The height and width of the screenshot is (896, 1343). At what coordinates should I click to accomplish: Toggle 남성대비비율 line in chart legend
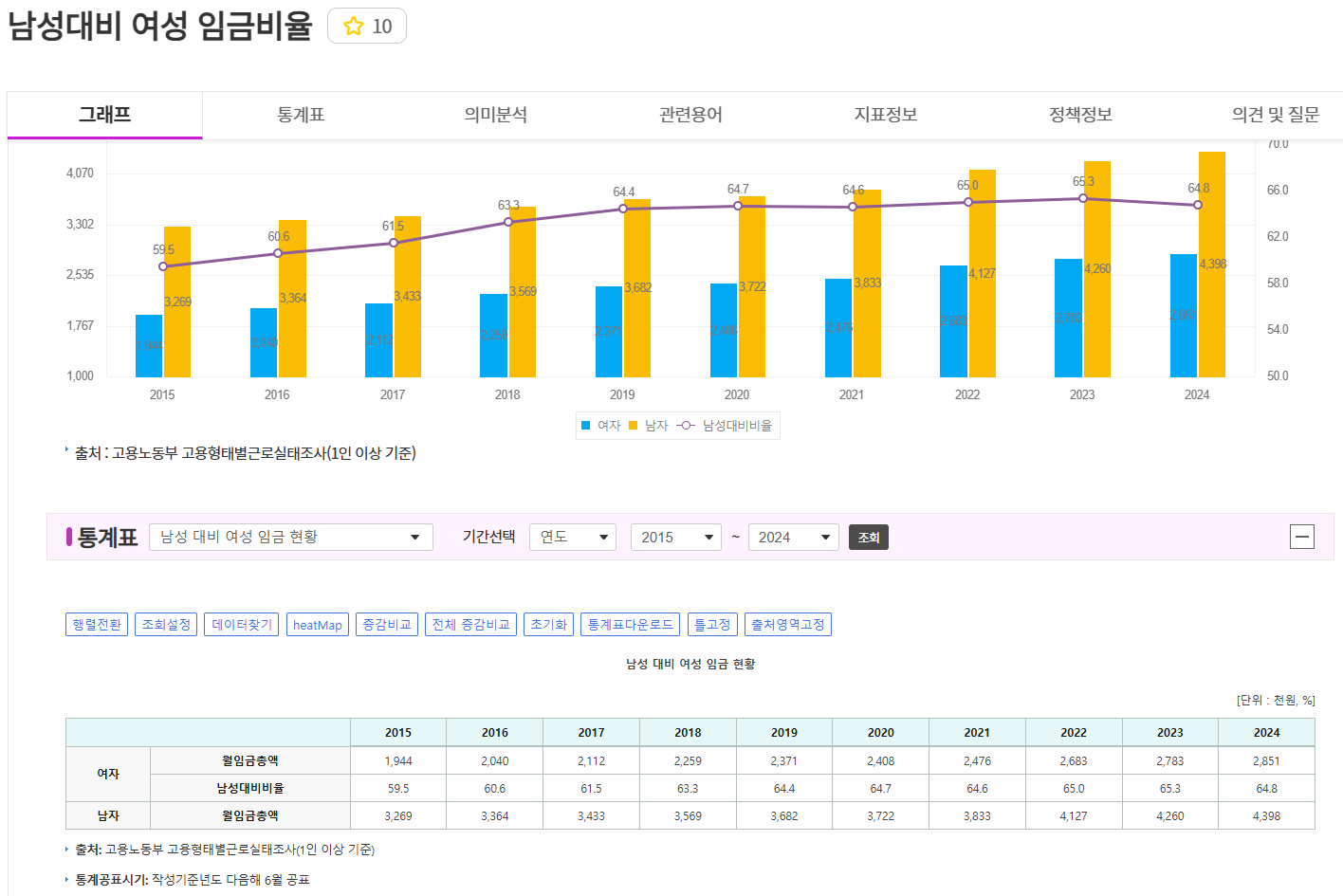(x=726, y=426)
